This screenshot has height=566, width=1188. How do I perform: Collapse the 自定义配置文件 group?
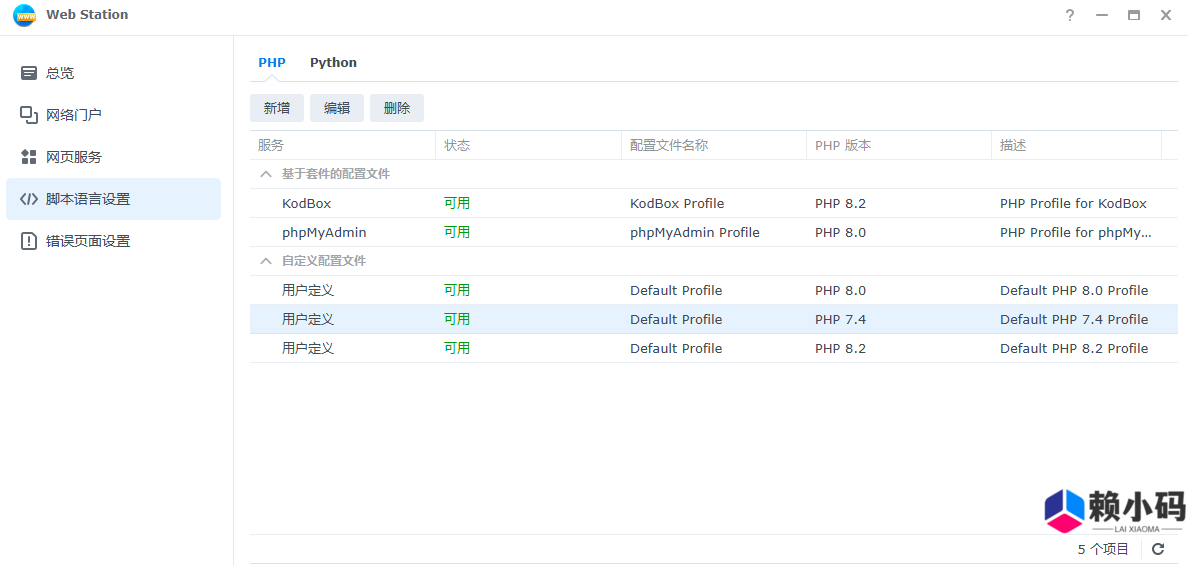click(x=265, y=261)
